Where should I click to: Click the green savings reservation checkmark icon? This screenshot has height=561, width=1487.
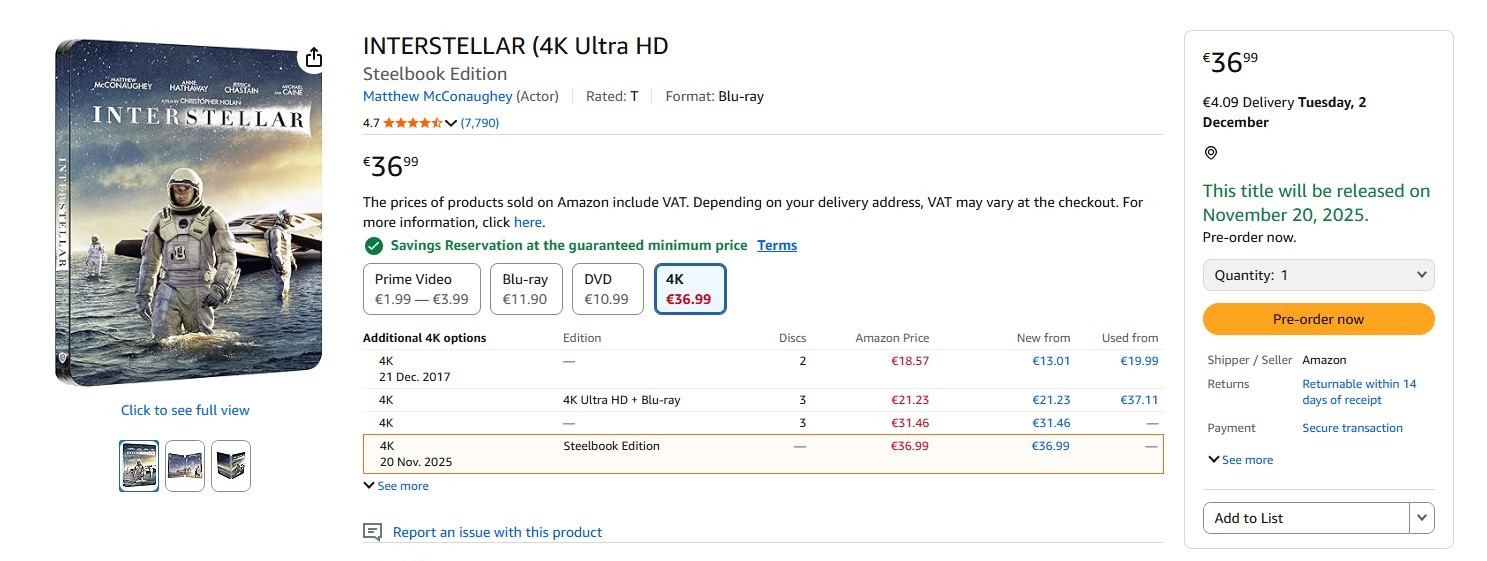pos(374,246)
